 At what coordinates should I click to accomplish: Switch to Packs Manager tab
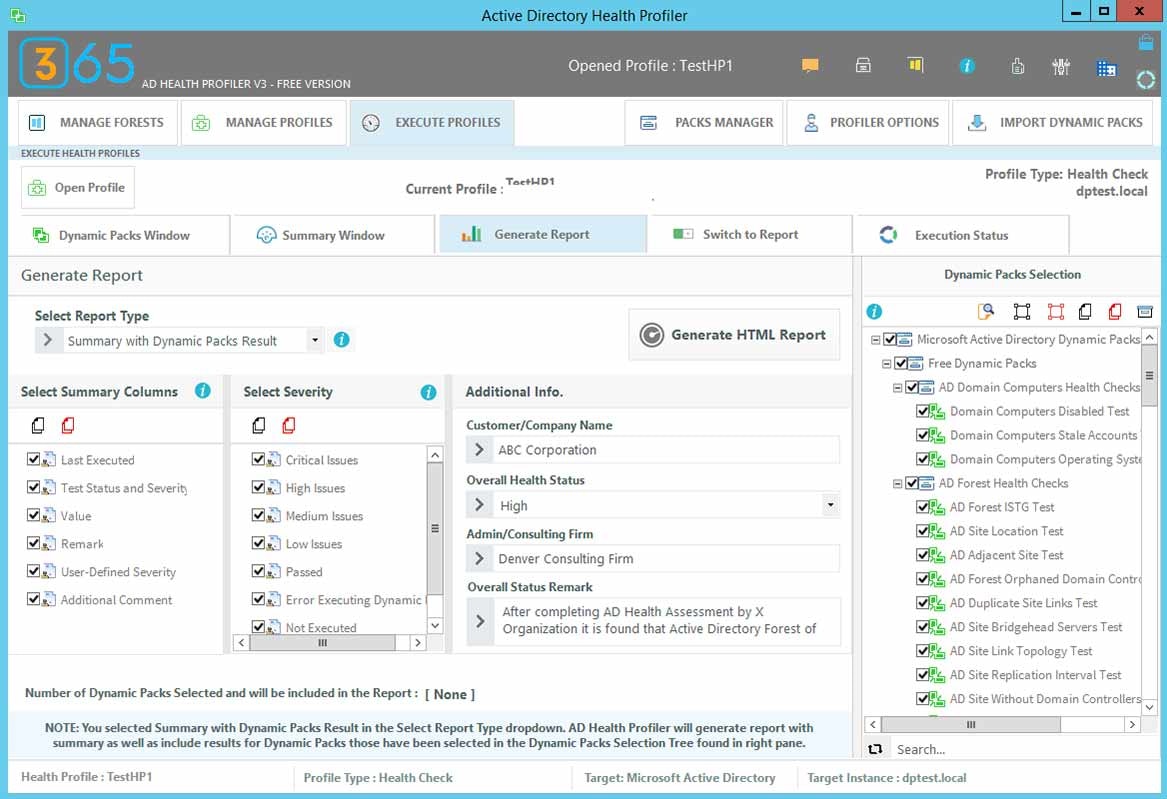click(x=704, y=122)
